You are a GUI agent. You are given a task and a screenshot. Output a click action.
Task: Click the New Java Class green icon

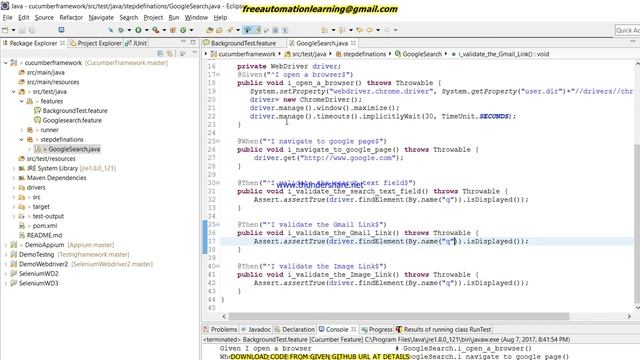pyautogui.click(x=183, y=30)
